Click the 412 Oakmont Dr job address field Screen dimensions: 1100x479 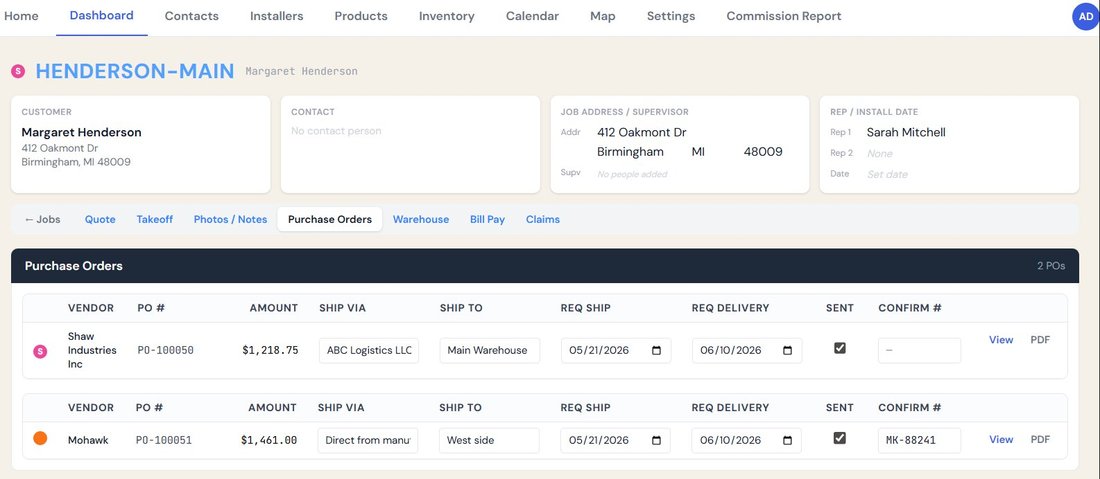(x=641, y=133)
